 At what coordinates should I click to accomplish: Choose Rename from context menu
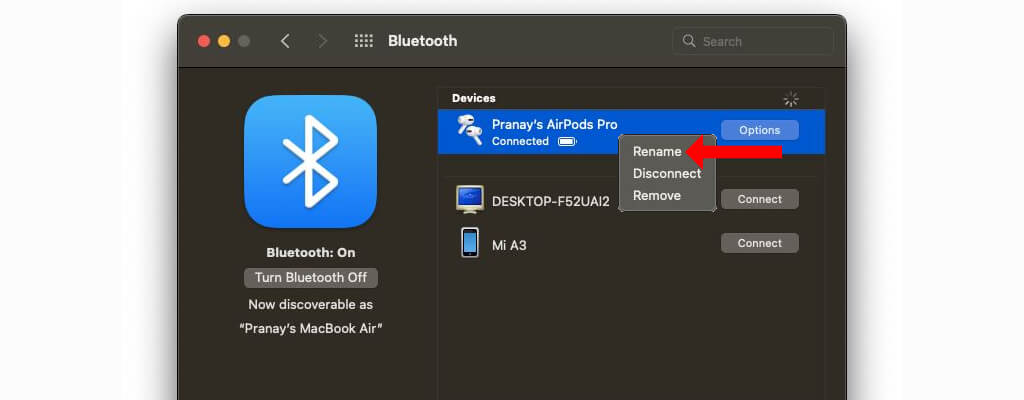[x=657, y=152]
